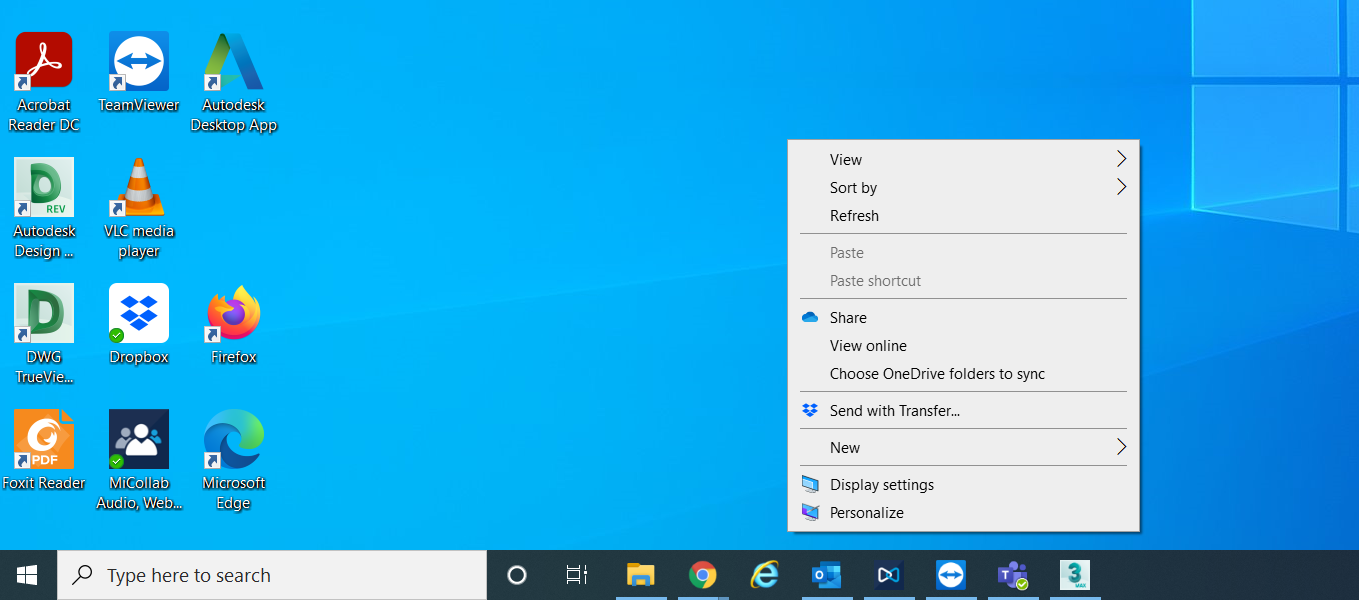Launch Internet Explorer from the taskbar
Viewport: 1359px width, 600px height.
pyautogui.click(x=765, y=575)
